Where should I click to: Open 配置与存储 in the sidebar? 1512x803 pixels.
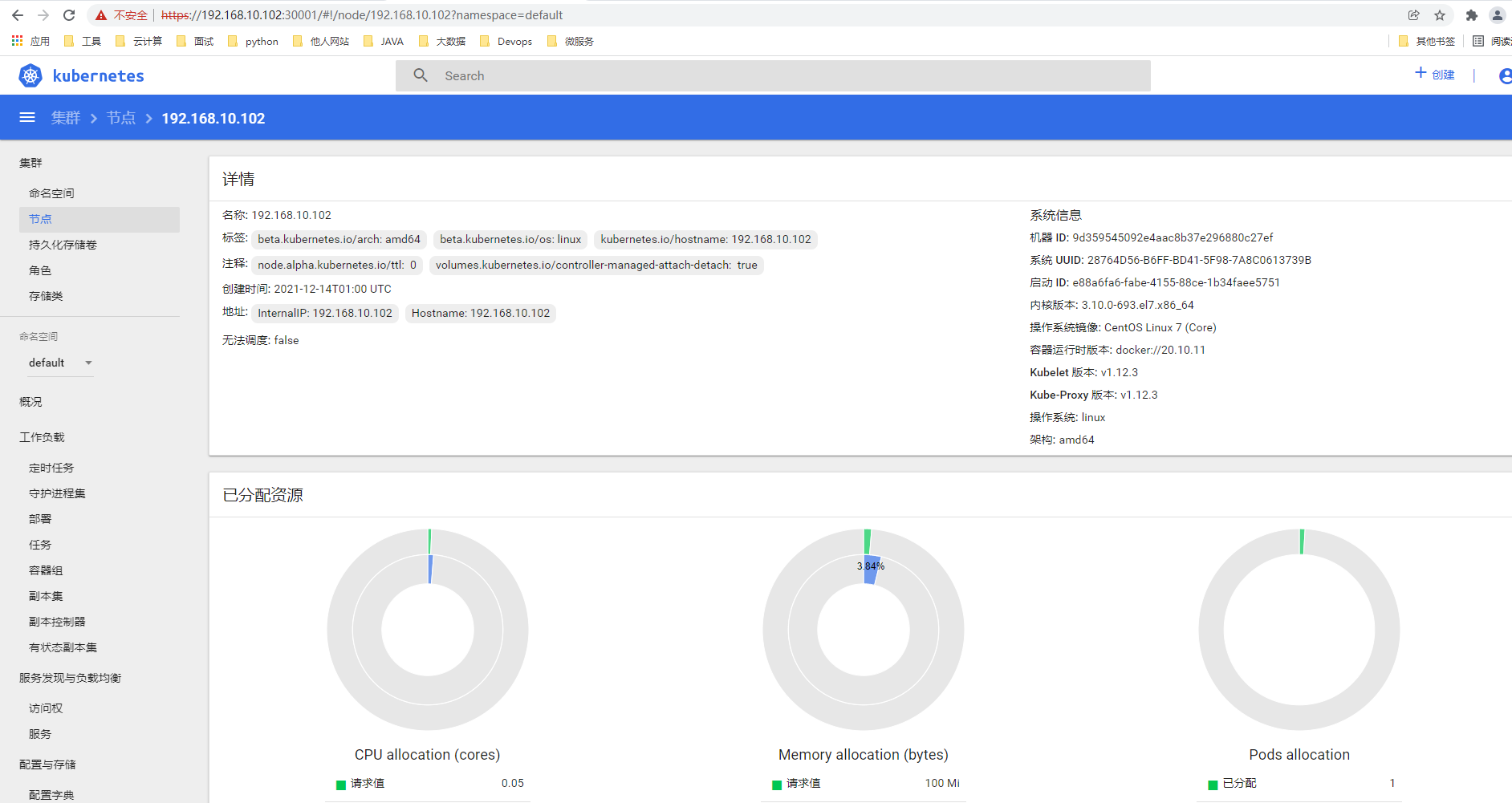pos(47,764)
